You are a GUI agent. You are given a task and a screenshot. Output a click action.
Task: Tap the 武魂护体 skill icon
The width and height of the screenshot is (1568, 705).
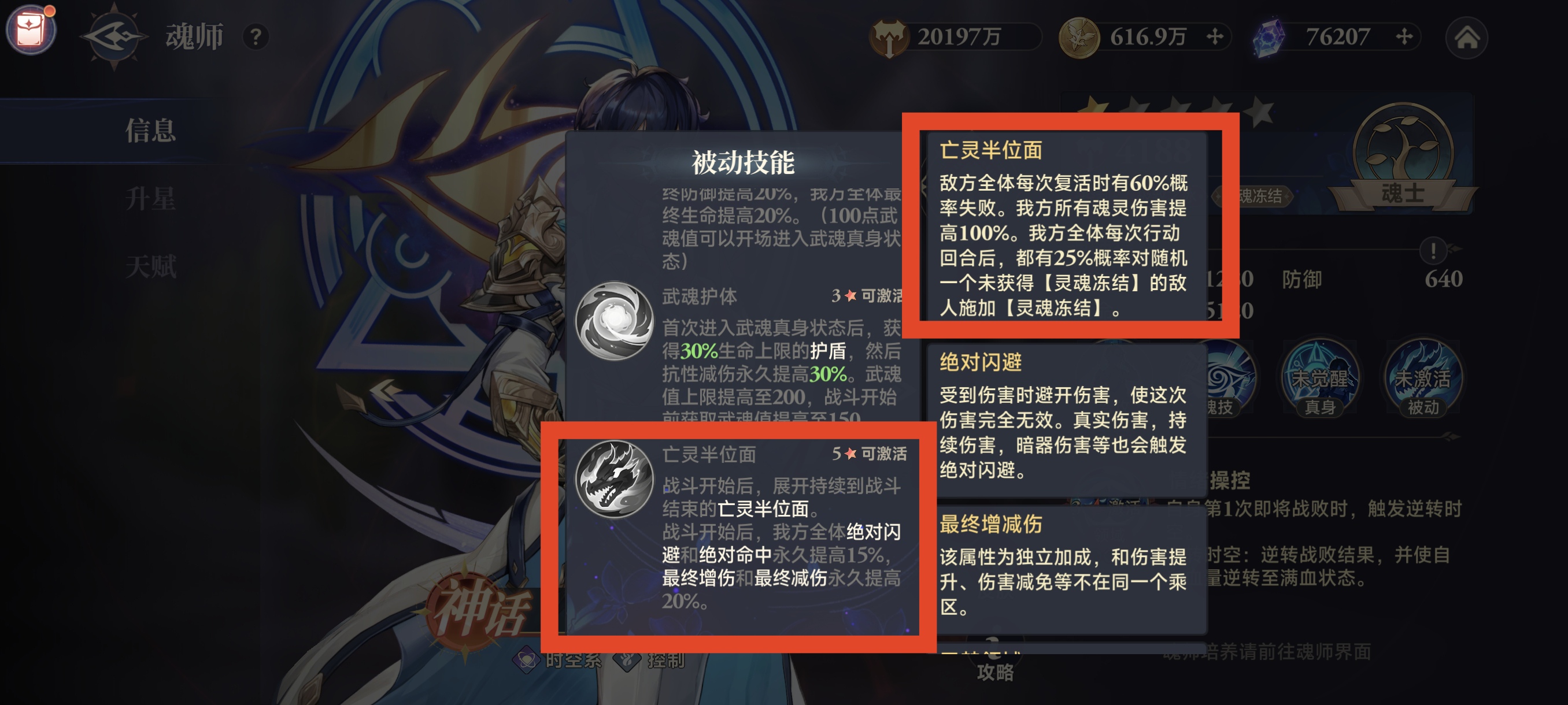pos(614,321)
